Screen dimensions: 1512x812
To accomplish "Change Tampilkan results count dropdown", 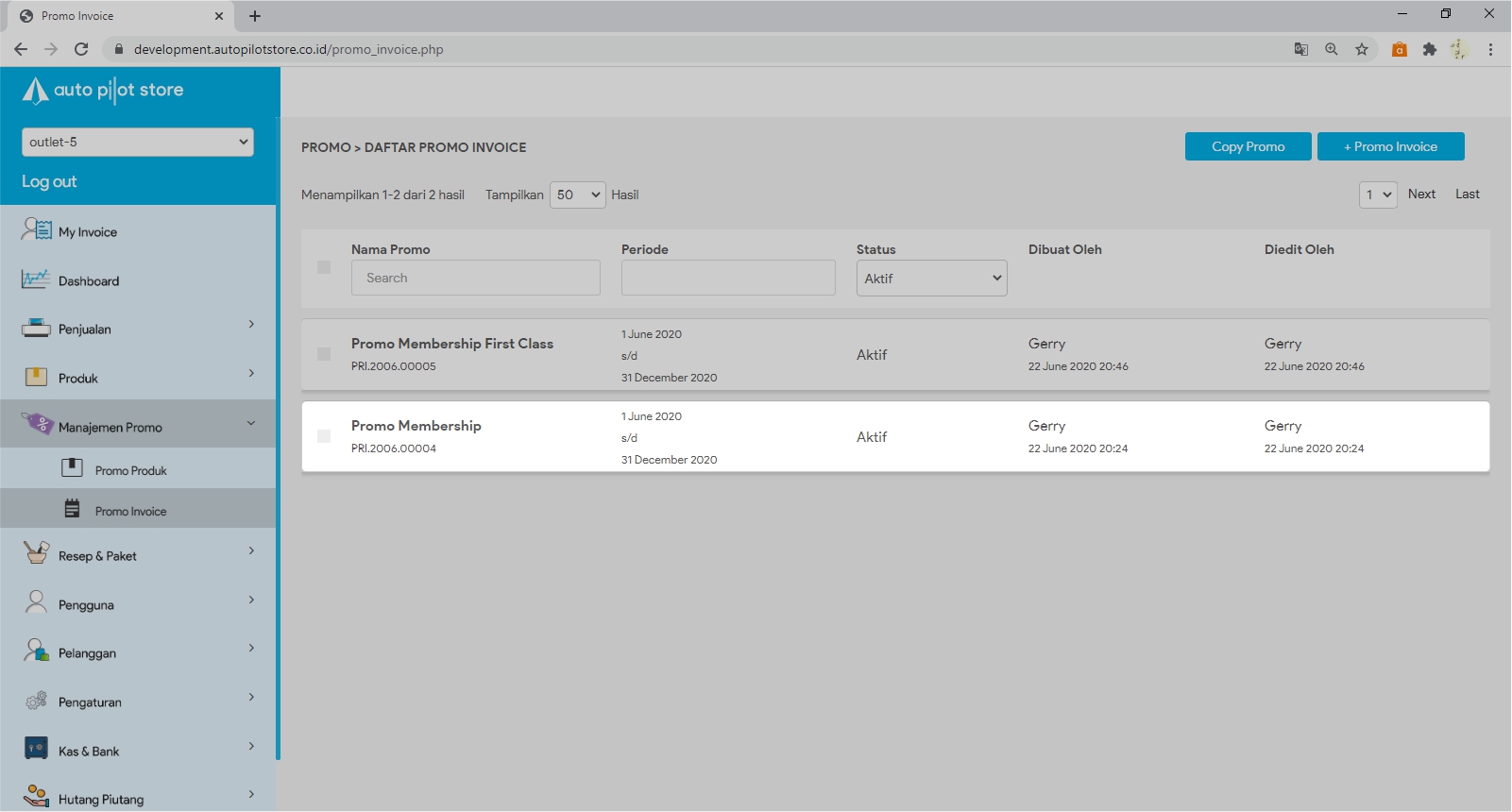I will pyautogui.click(x=577, y=195).
